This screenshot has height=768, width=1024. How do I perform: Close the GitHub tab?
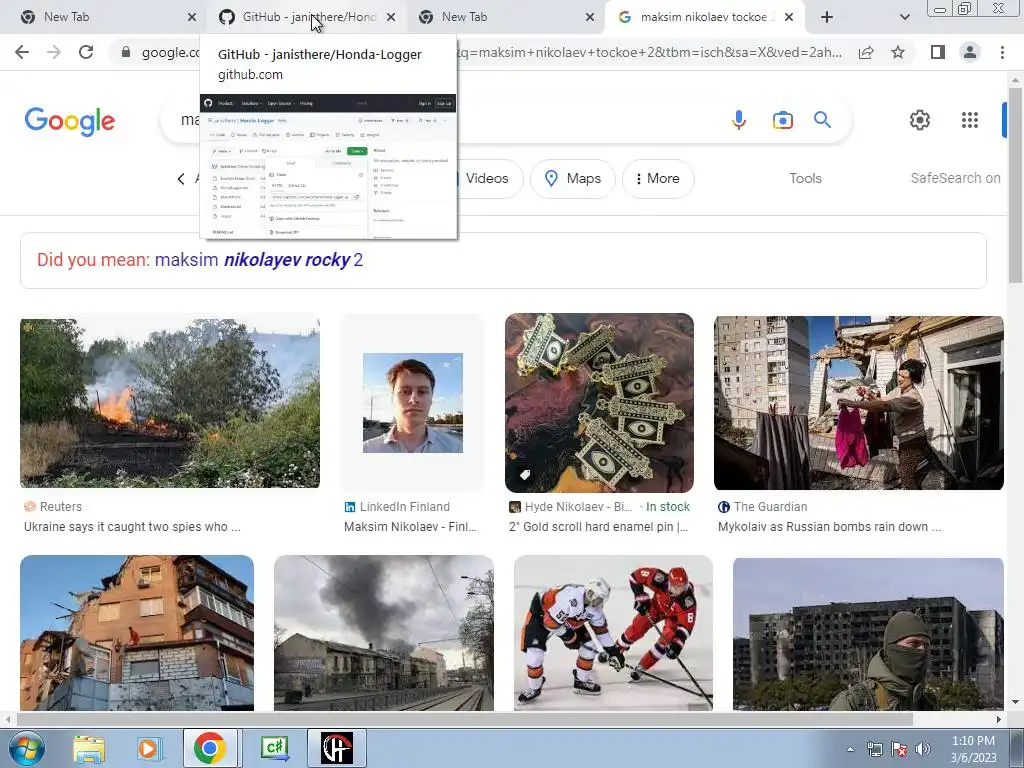pyautogui.click(x=391, y=17)
